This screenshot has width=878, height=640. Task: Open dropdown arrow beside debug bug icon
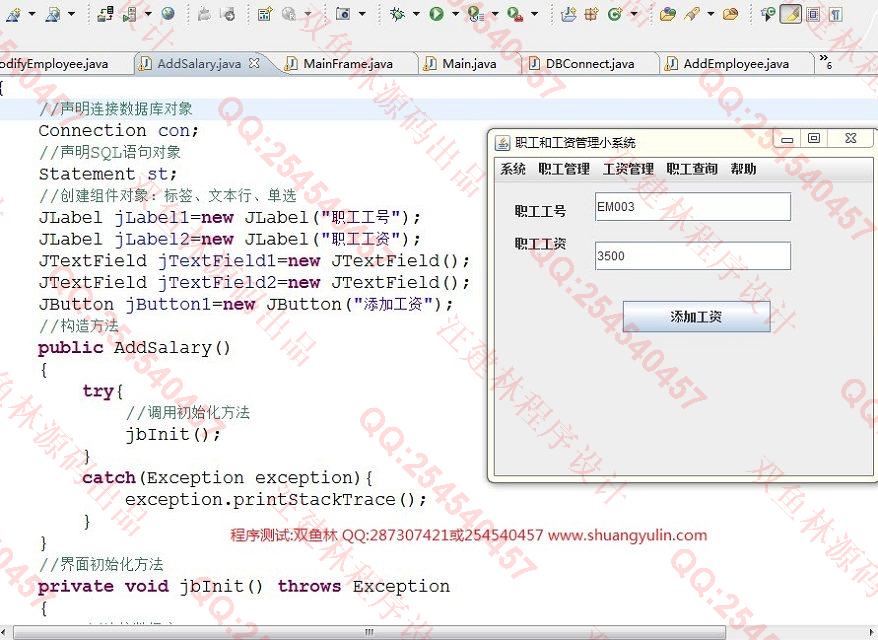416,14
